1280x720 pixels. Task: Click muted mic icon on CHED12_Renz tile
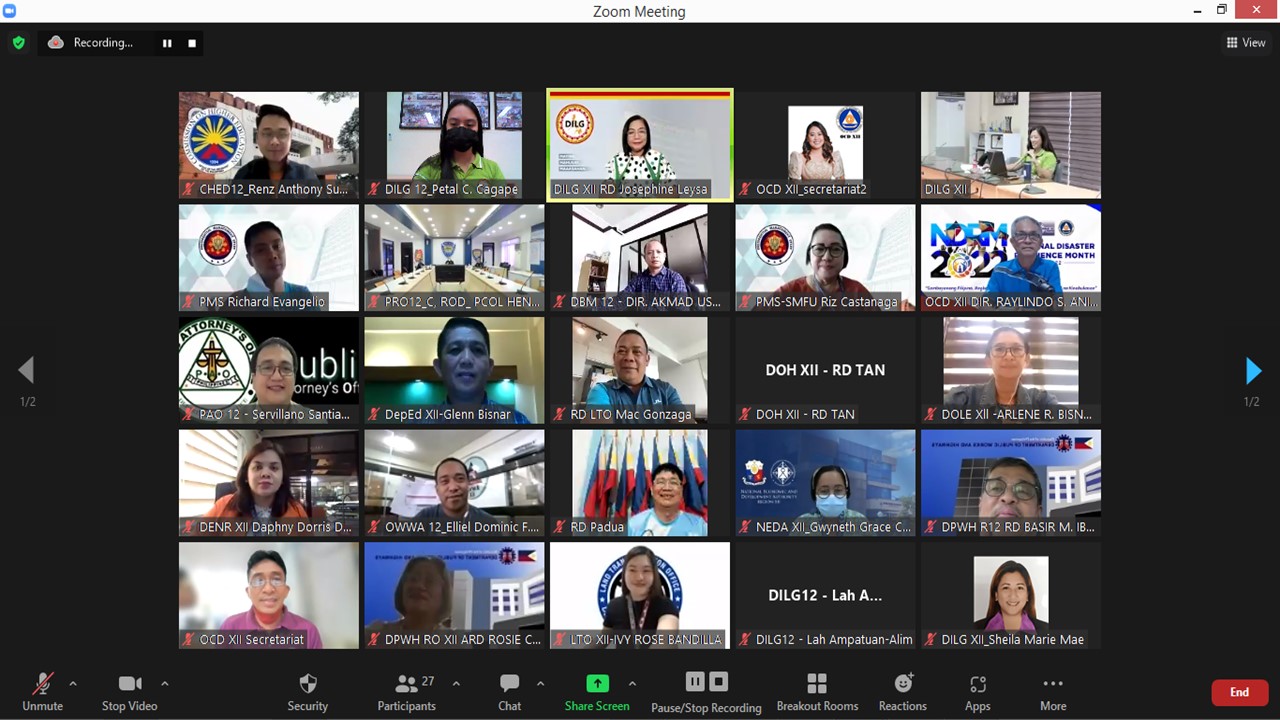(189, 189)
